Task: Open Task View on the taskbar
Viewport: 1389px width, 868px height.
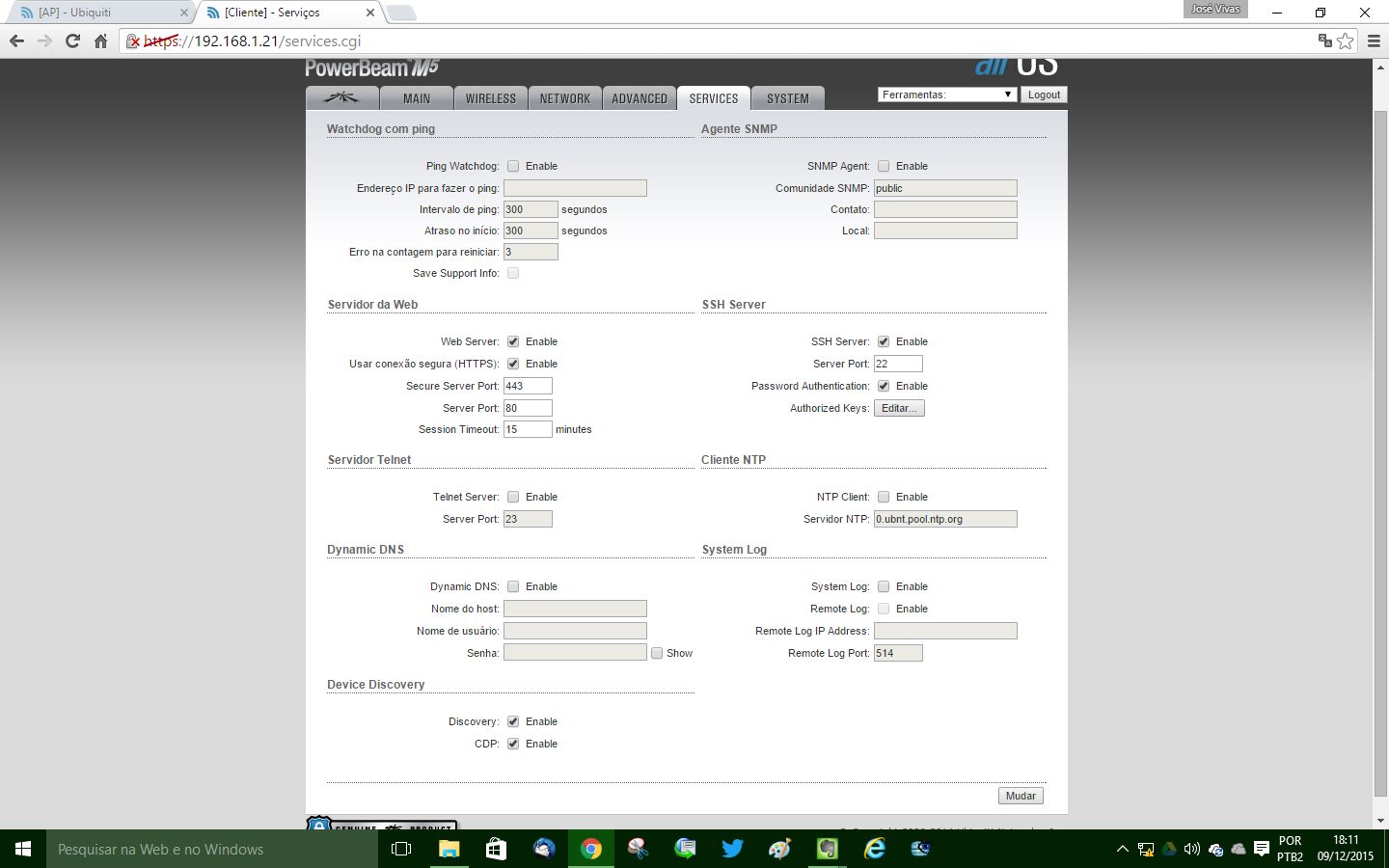Action: (x=401, y=849)
